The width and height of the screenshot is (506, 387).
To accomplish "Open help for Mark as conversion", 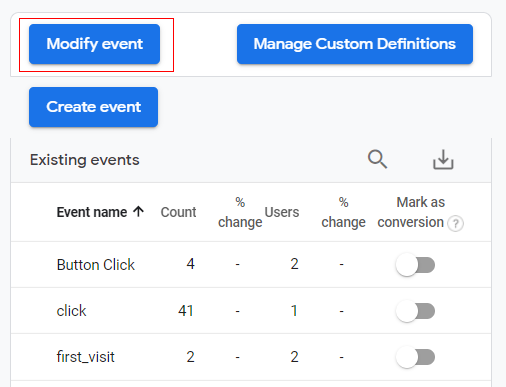I will 455,223.
